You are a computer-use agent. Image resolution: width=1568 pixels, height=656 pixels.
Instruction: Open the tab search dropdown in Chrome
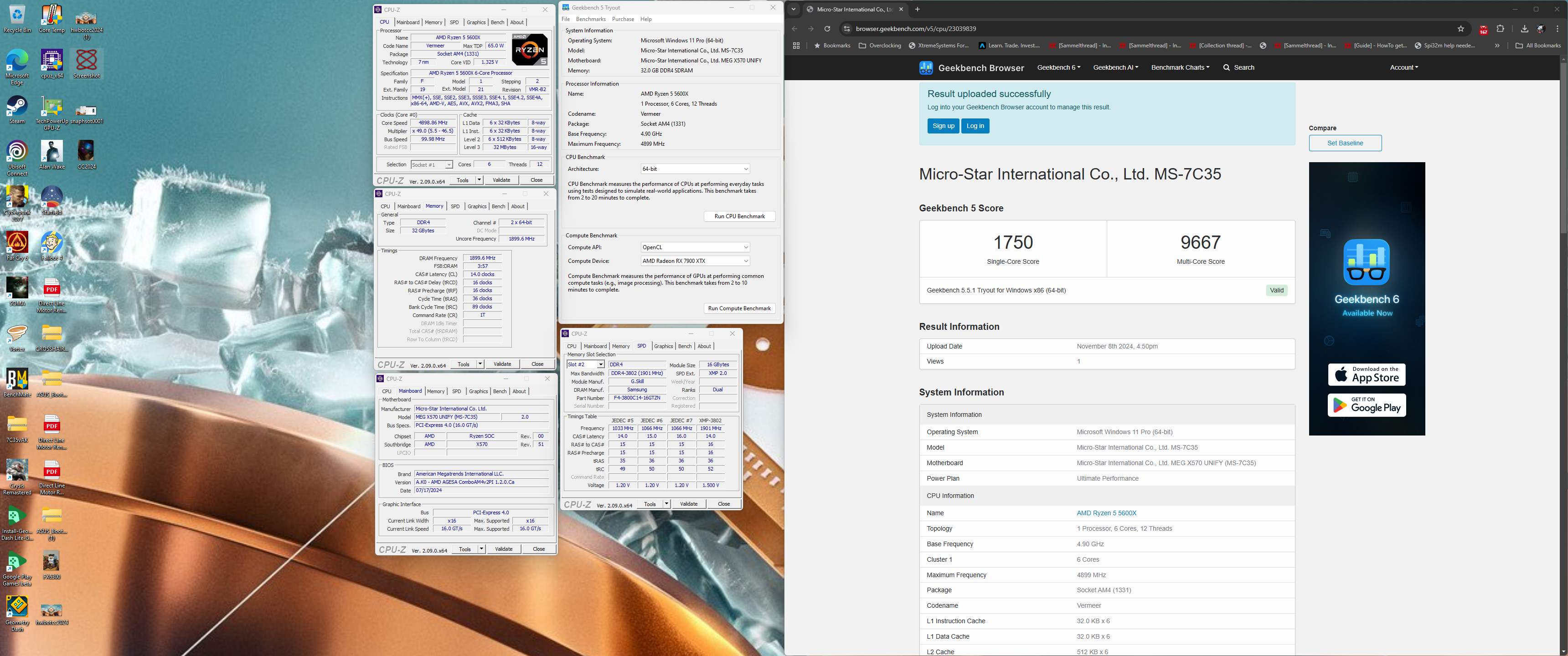(x=793, y=9)
